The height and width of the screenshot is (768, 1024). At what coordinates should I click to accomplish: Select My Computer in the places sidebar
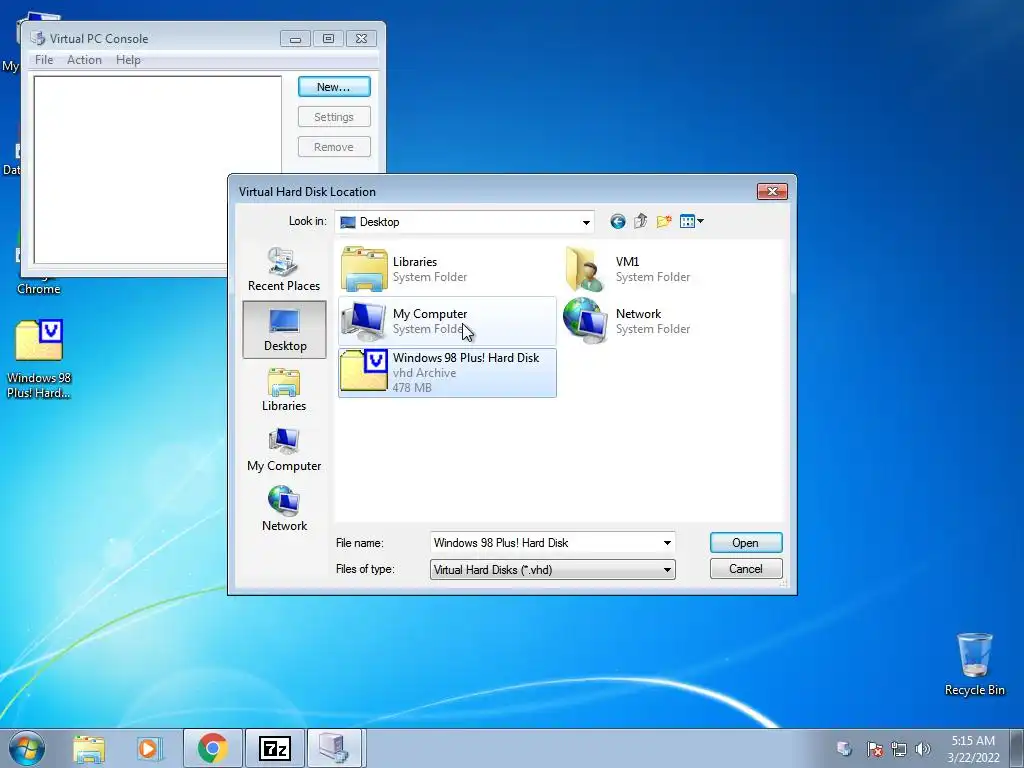point(284,450)
